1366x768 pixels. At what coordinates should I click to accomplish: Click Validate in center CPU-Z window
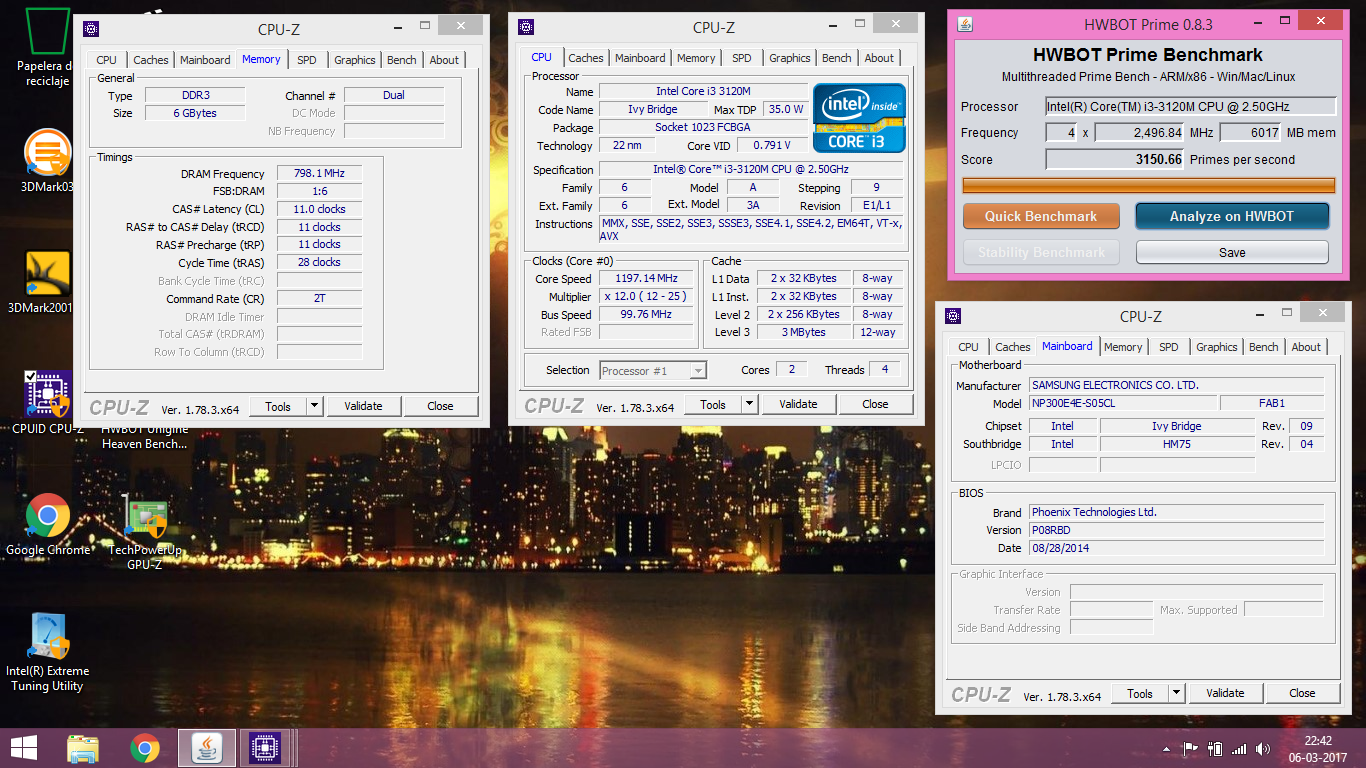pyautogui.click(x=798, y=404)
